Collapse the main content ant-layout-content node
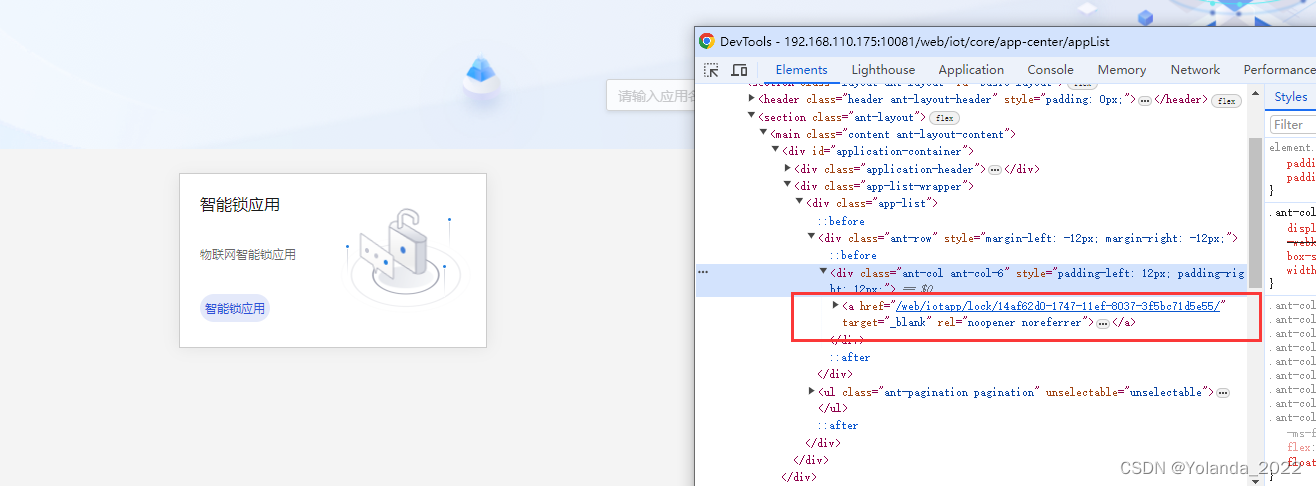 pyautogui.click(x=764, y=134)
